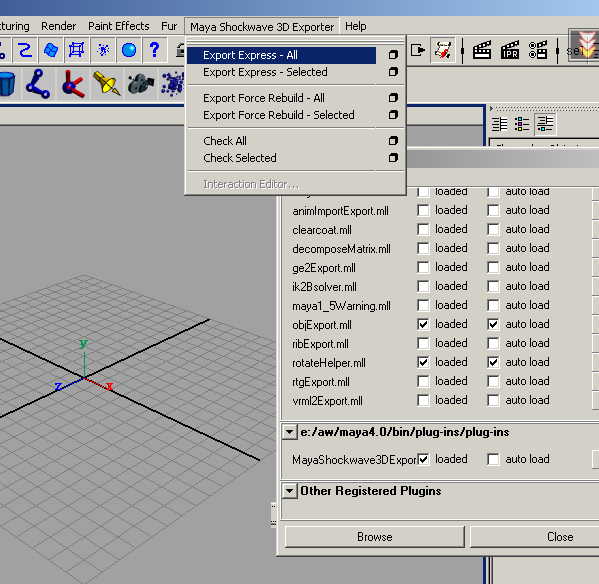
Task: Click the gray camera shelf icon
Action: tap(140, 84)
